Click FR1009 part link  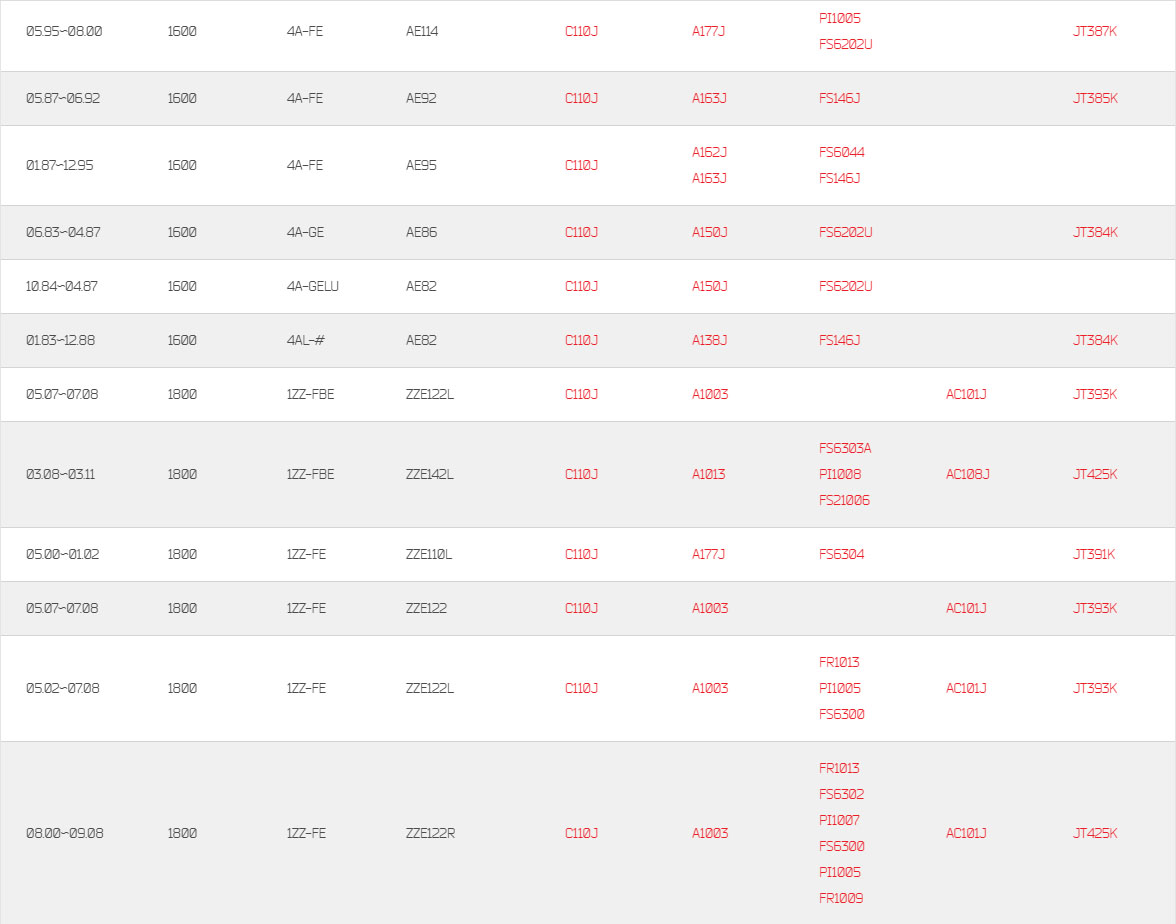(841, 898)
